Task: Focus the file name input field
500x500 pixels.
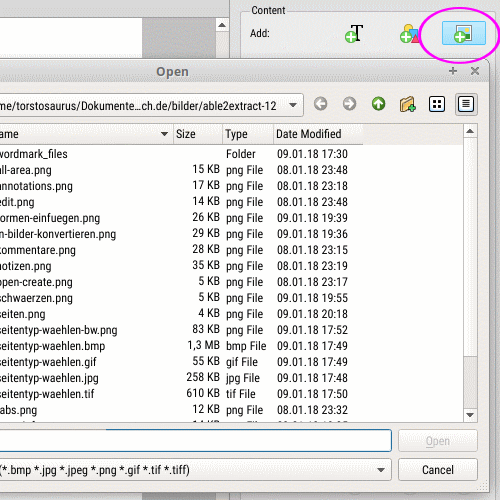Action: point(195,441)
